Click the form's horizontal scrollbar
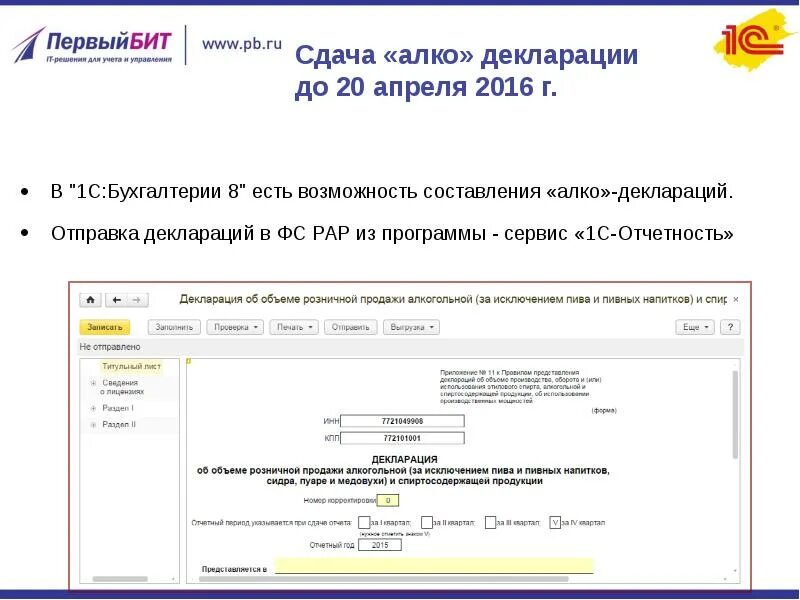The width and height of the screenshot is (800, 600). pos(384,579)
